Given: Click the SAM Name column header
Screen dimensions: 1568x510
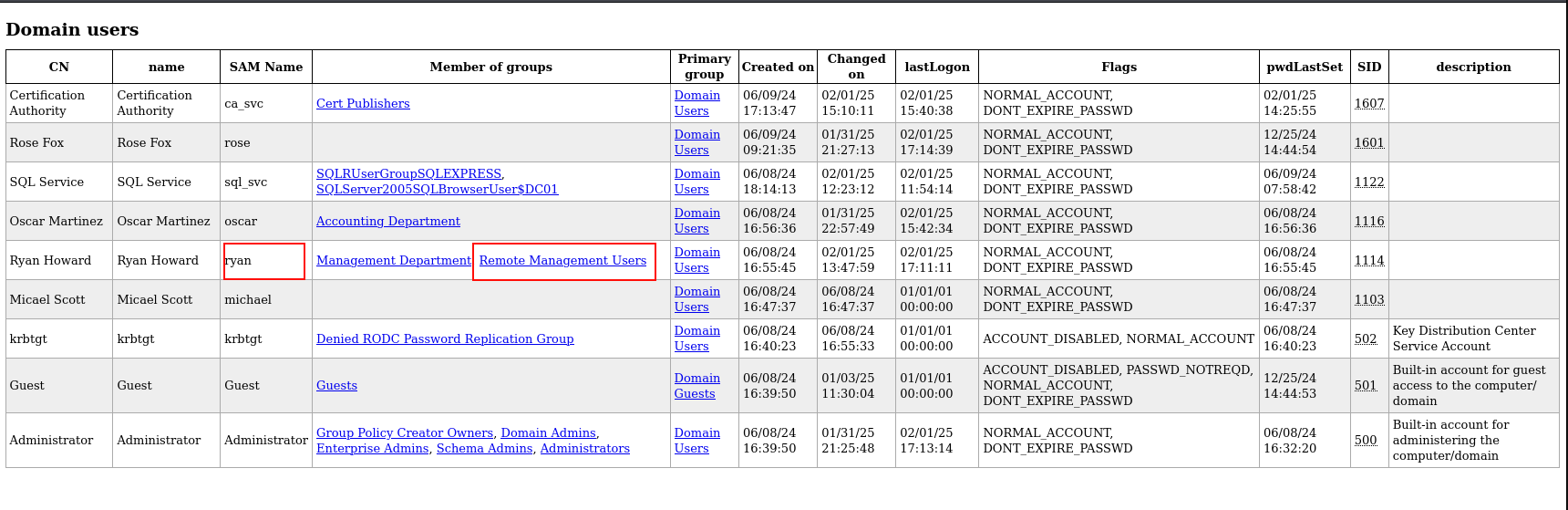Looking at the screenshot, I should (265, 67).
